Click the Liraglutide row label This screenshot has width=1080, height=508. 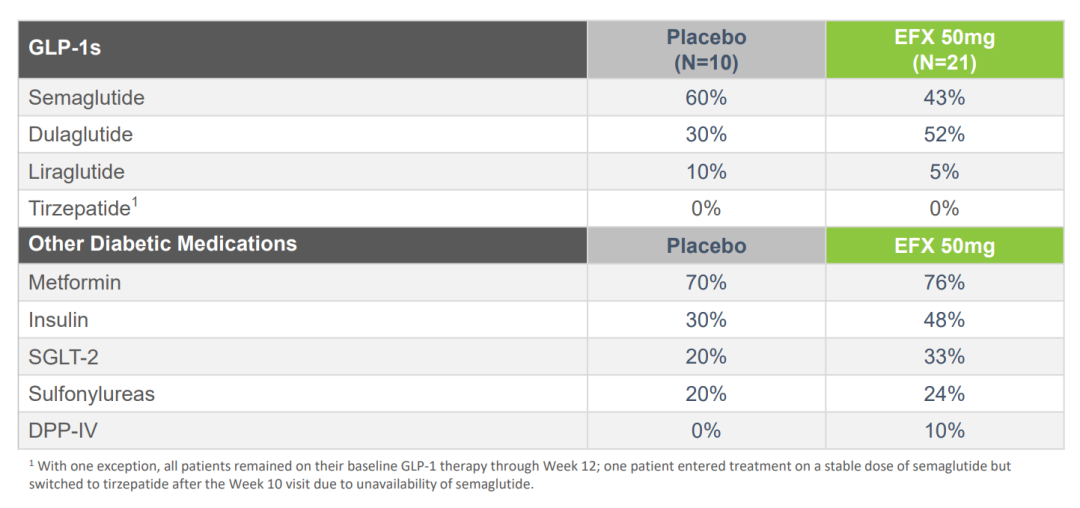point(76,172)
